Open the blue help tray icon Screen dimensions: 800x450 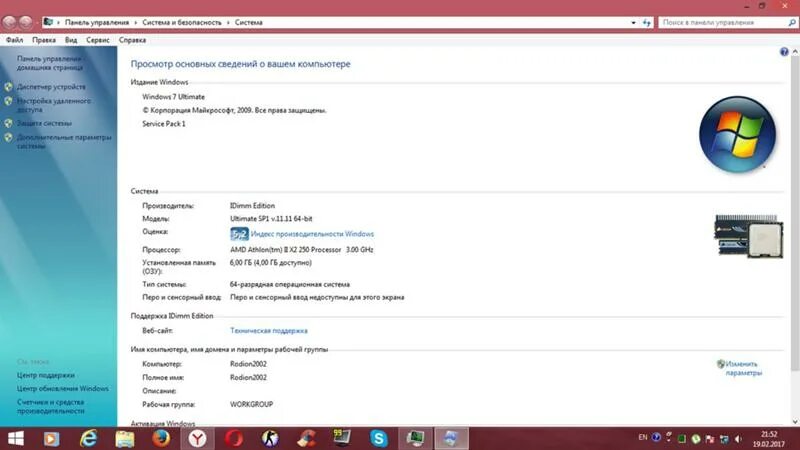(x=656, y=437)
